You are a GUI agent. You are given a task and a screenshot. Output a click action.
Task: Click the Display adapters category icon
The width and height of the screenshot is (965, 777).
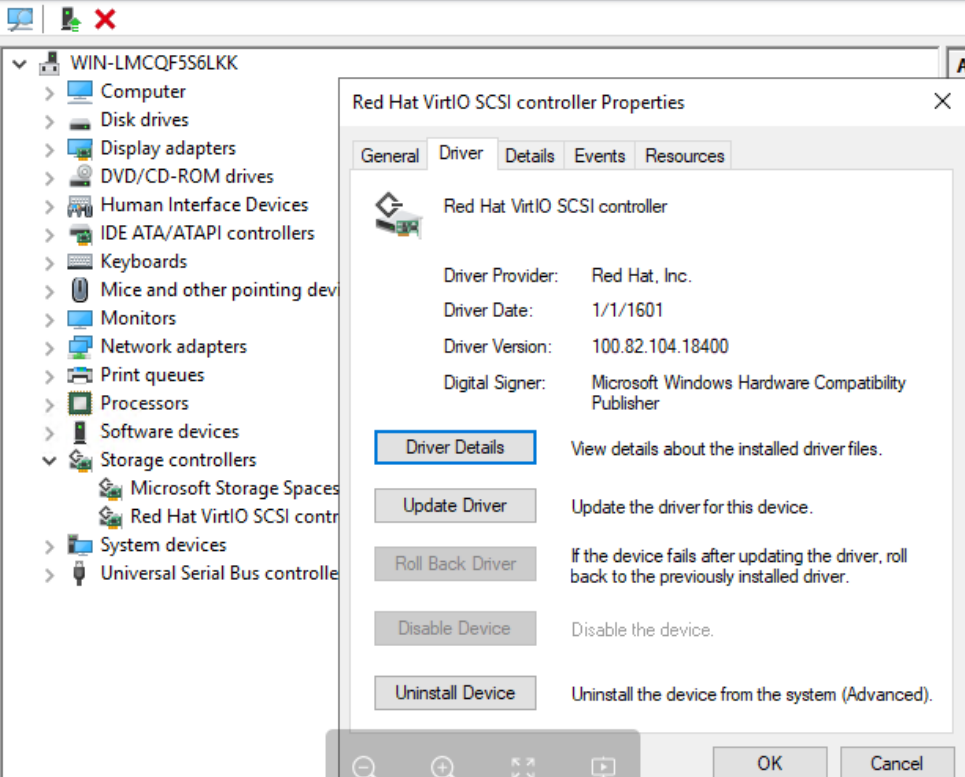[x=80, y=148]
